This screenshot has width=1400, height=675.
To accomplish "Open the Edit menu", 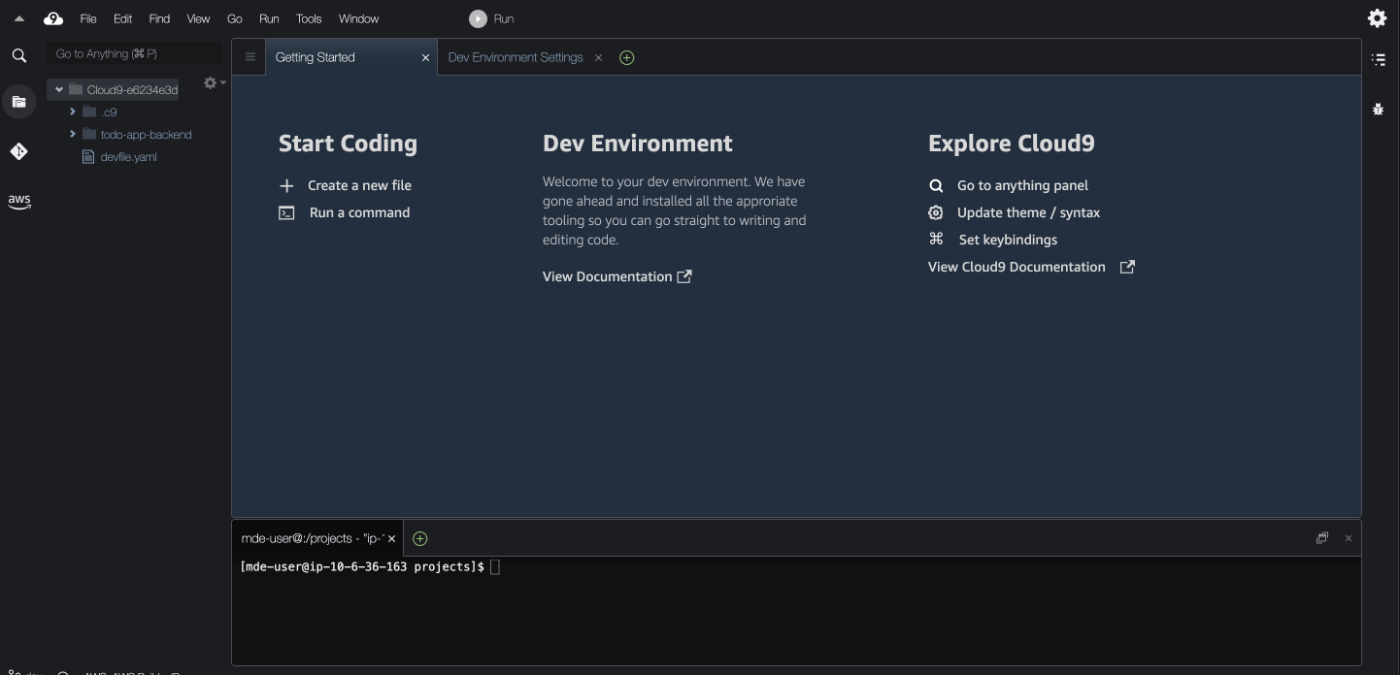I will [x=122, y=18].
